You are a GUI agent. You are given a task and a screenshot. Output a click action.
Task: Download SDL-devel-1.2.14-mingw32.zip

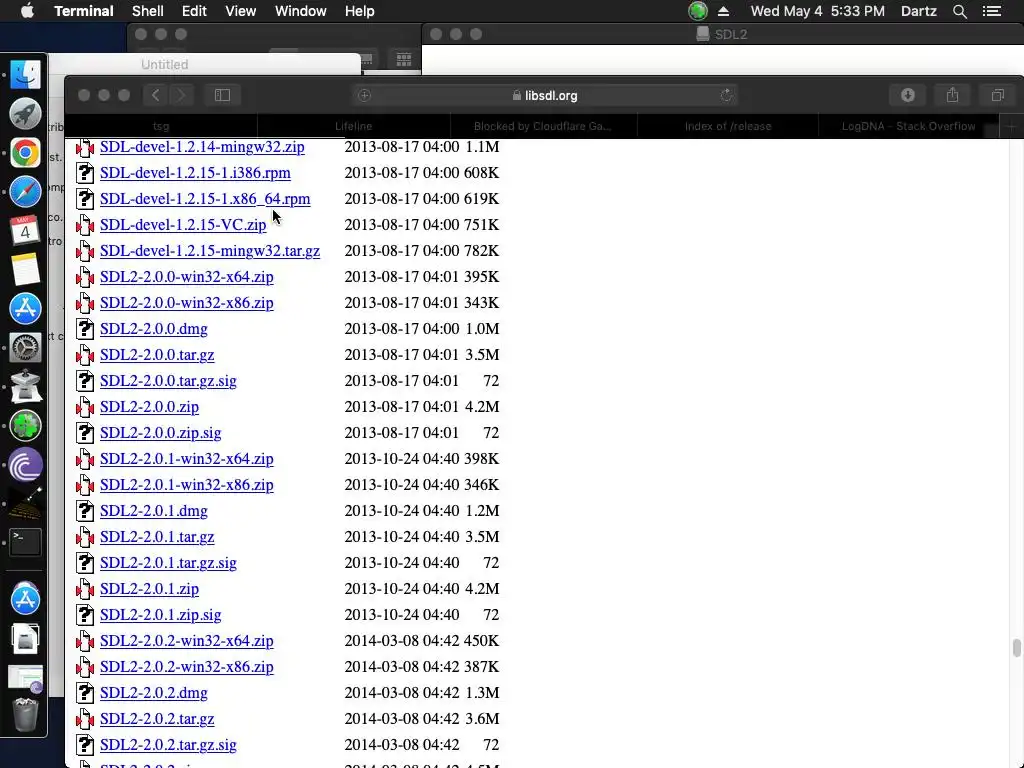202,147
